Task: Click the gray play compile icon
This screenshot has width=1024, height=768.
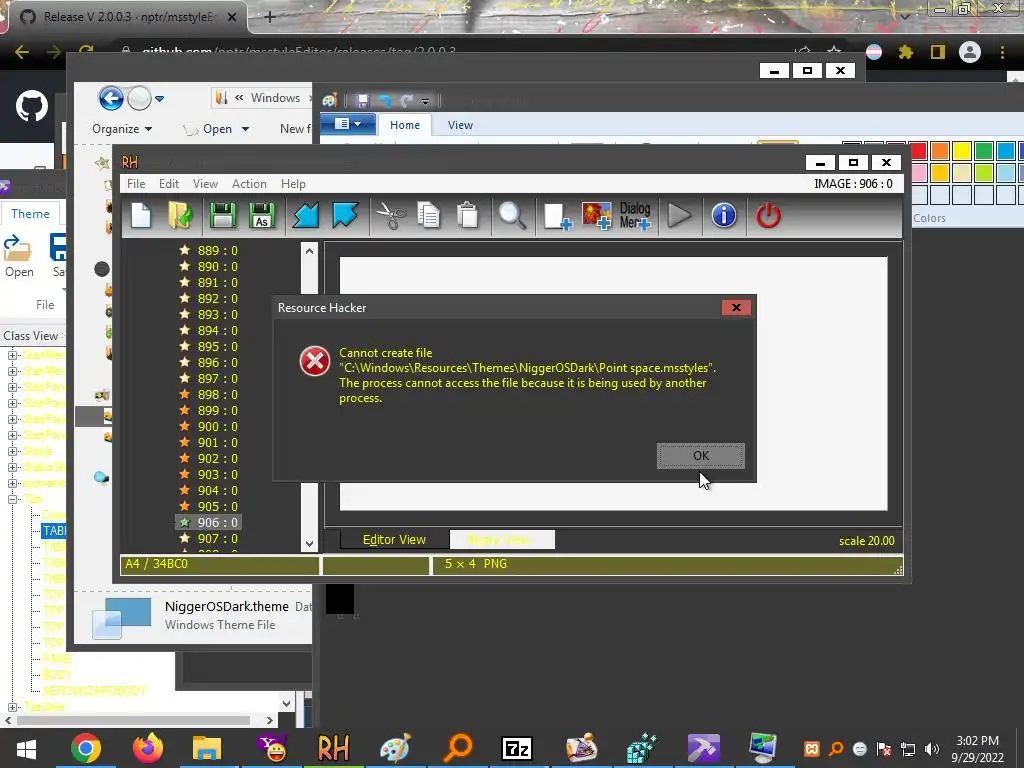Action: [679, 216]
